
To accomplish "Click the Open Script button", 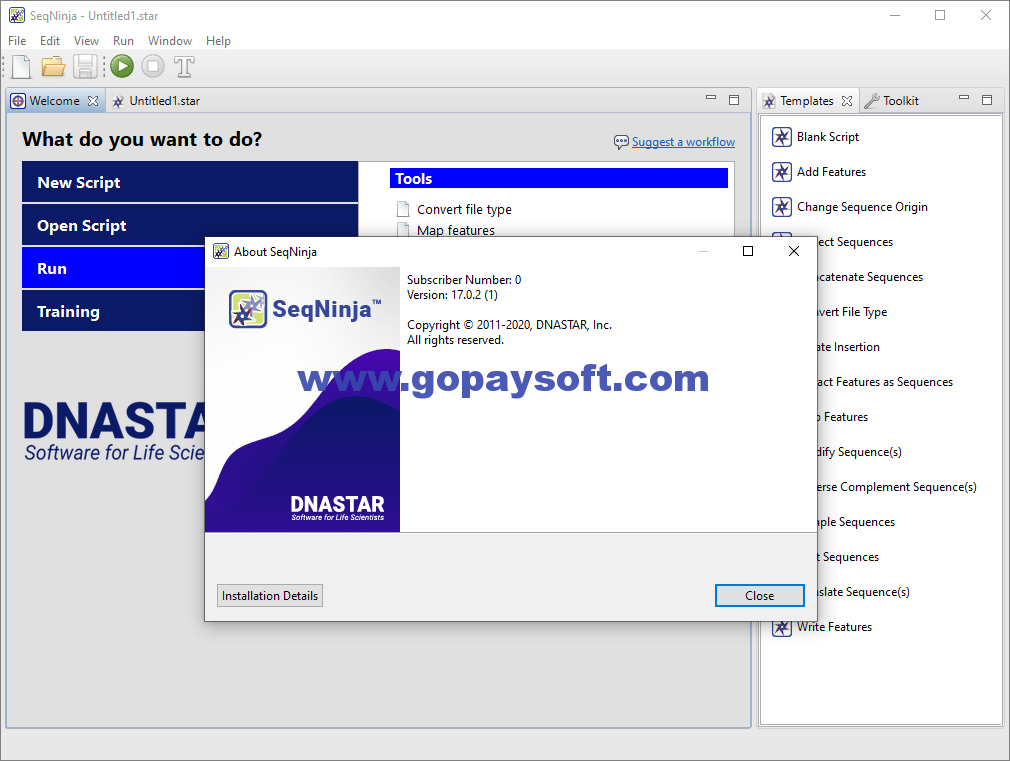I will (190, 226).
